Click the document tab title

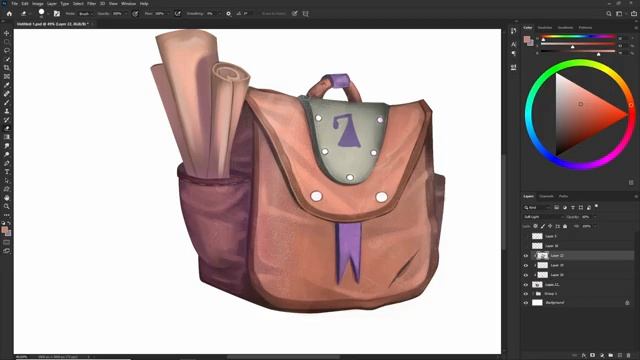pos(52,24)
